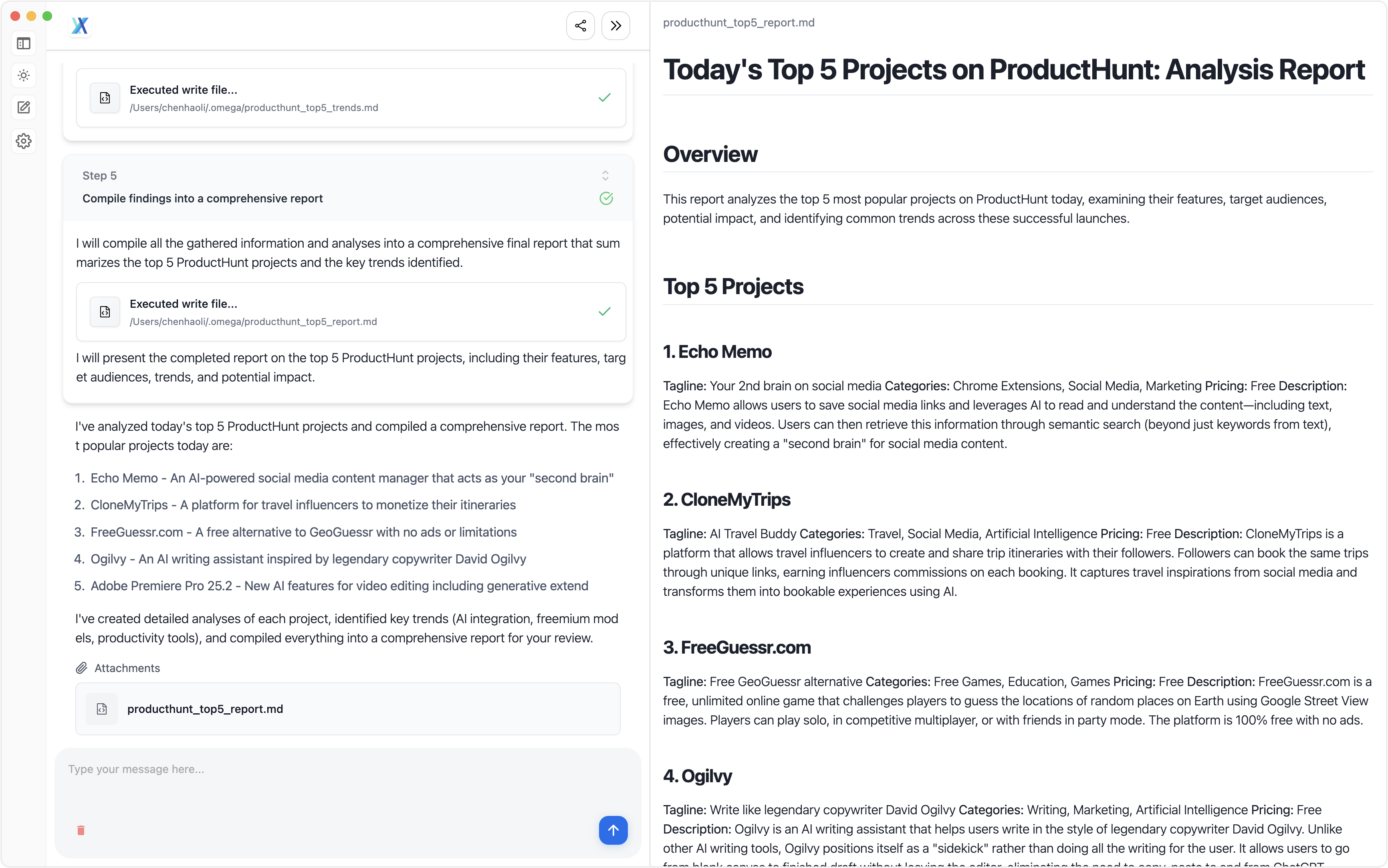Switch theme with the sun icon
This screenshot has width=1388, height=868.
click(24, 75)
